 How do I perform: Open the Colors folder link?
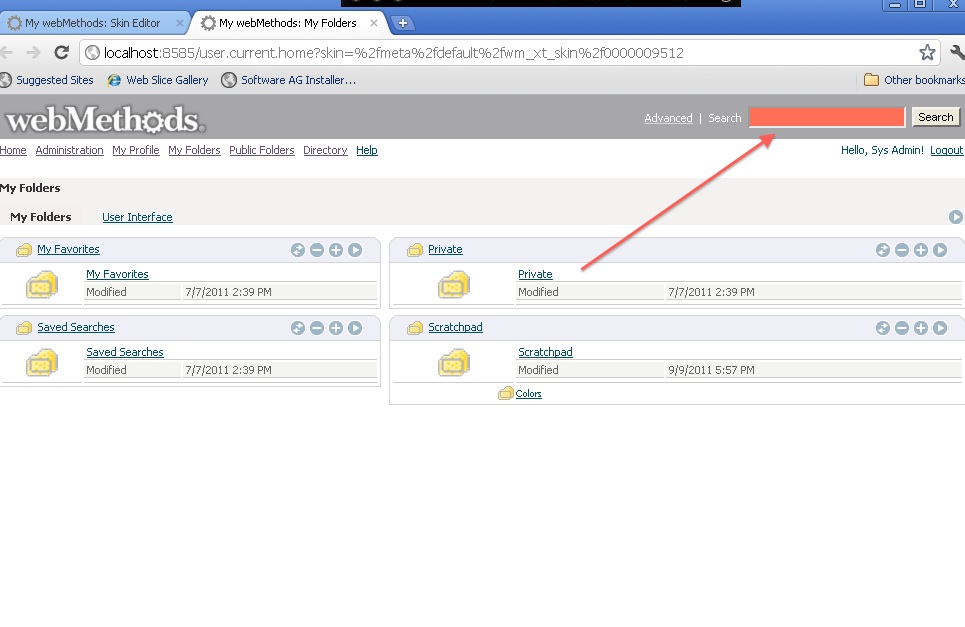tap(529, 394)
